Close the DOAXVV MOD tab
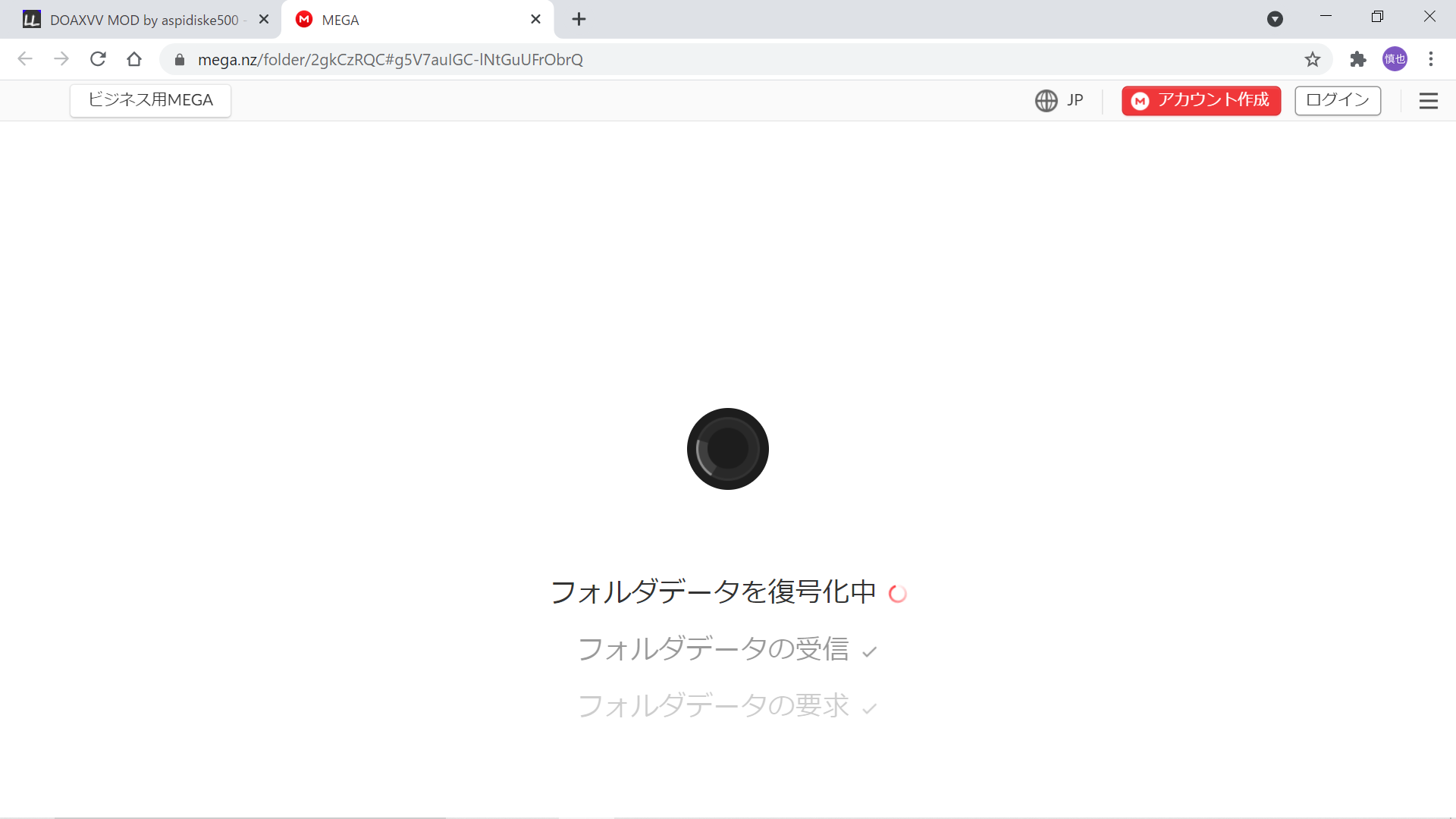This screenshot has height=819, width=1456. (x=264, y=20)
